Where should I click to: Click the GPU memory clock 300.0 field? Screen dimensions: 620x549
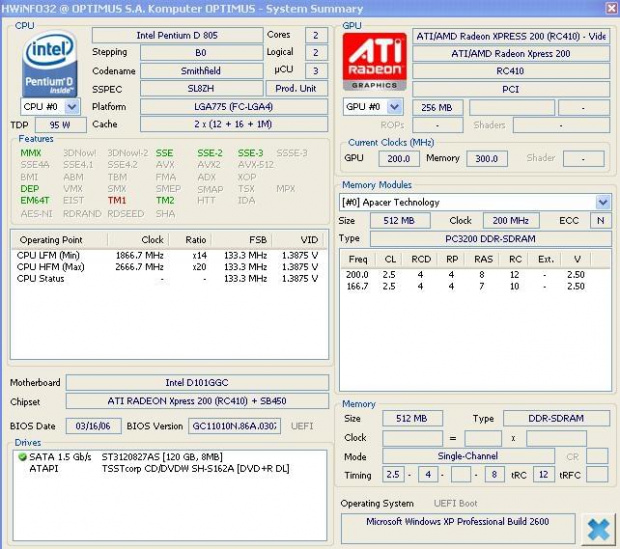coord(487,159)
